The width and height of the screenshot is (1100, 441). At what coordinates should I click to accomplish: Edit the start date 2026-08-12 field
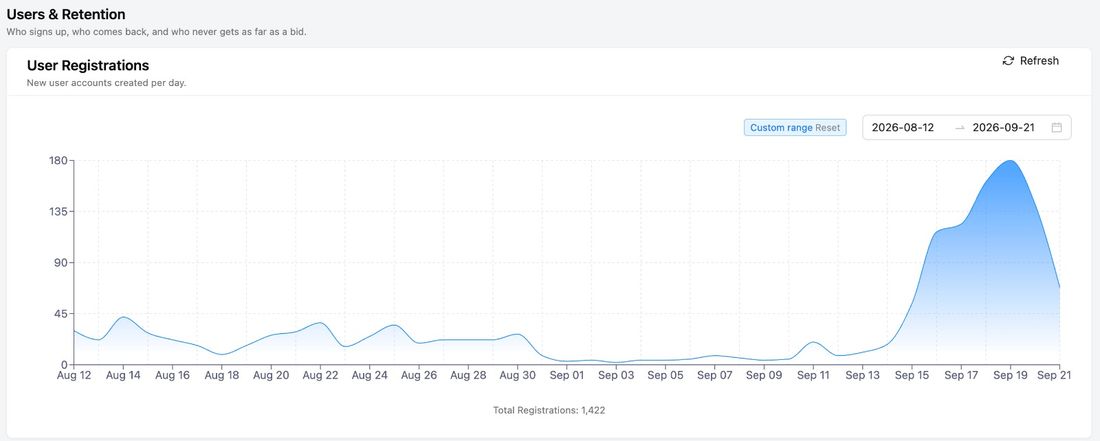[x=903, y=128]
